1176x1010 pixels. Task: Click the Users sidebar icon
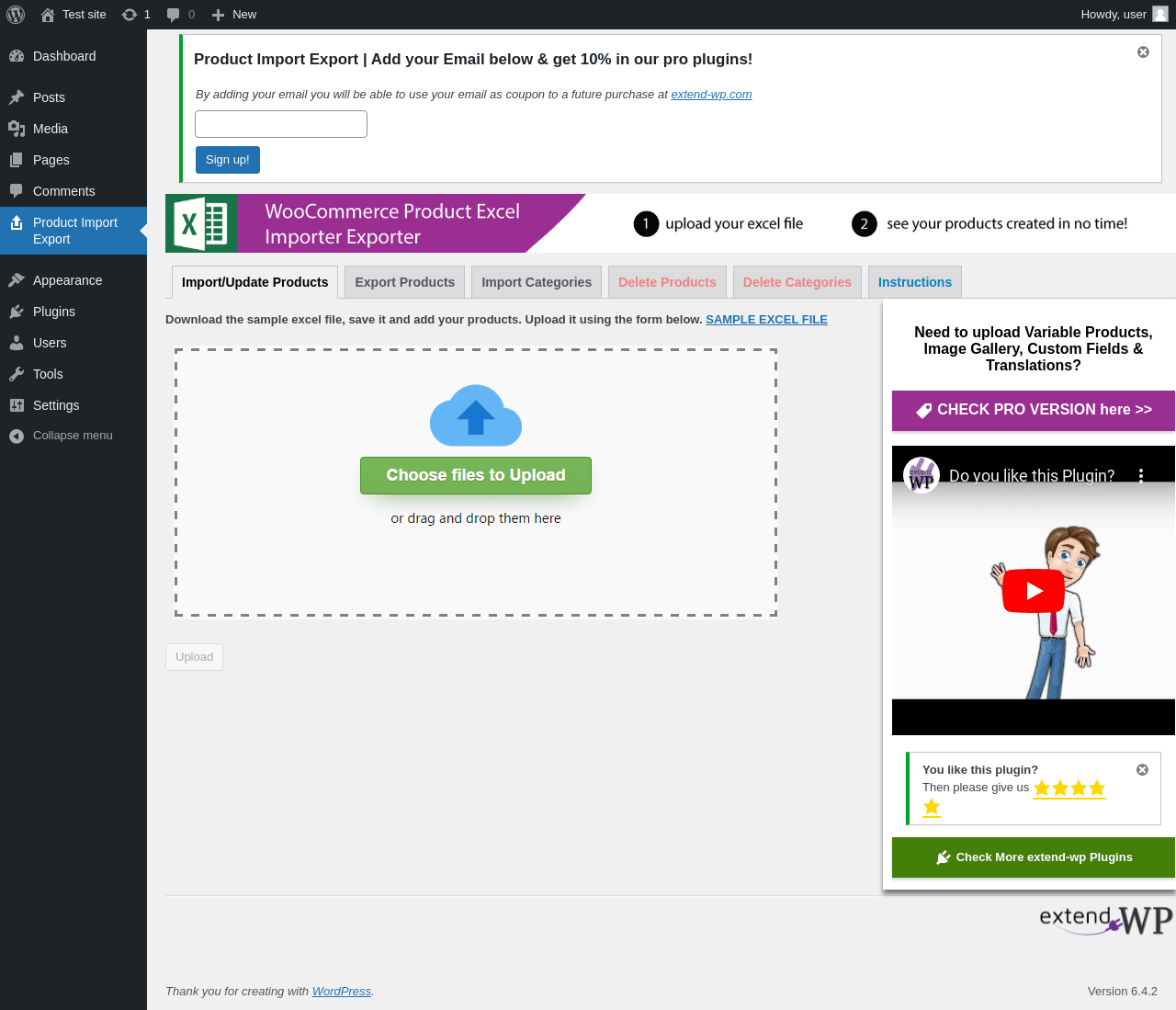click(17, 343)
